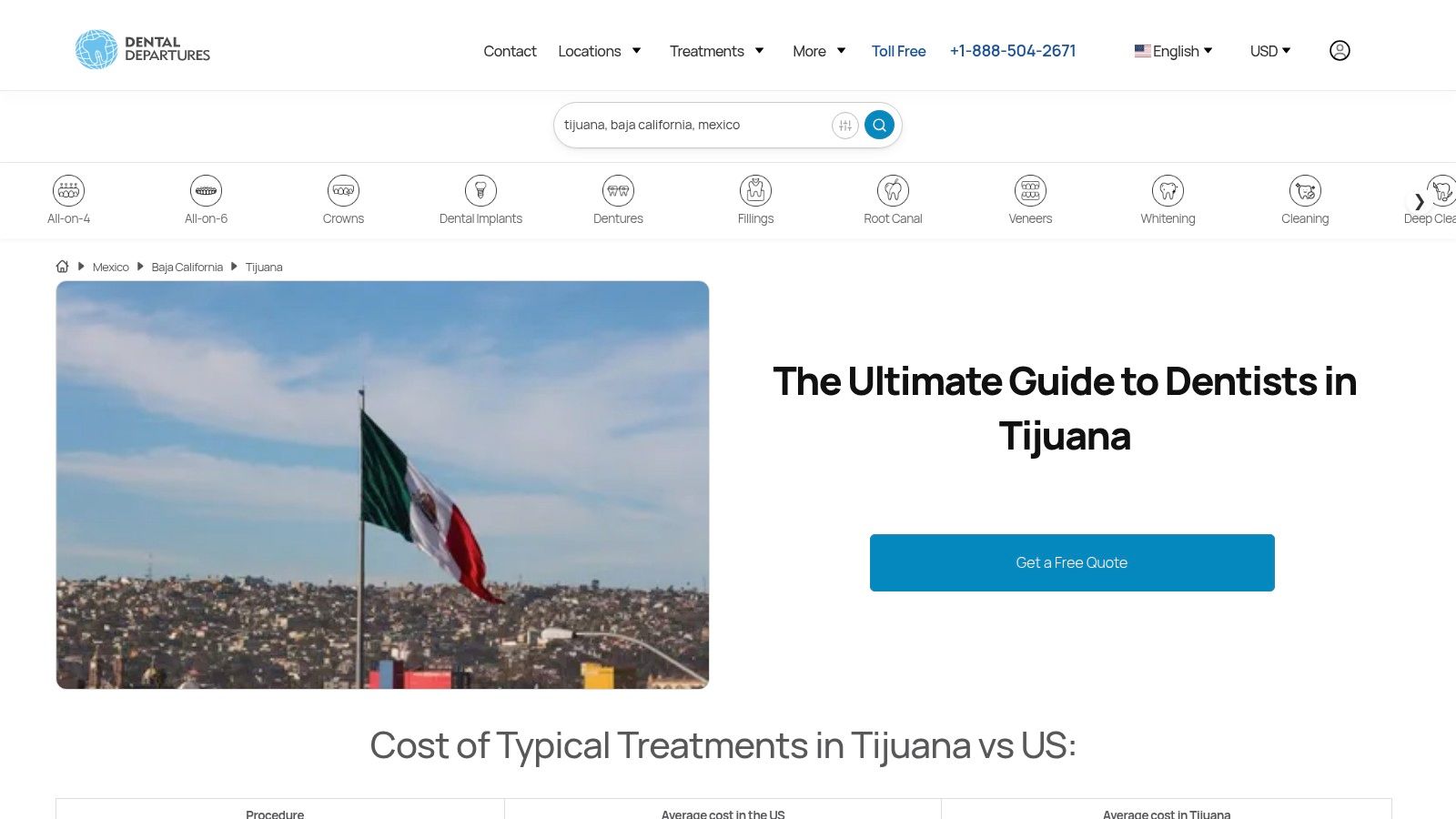Open the More navigation menu
Viewport: 1456px width, 819px height.
[x=819, y=51]
